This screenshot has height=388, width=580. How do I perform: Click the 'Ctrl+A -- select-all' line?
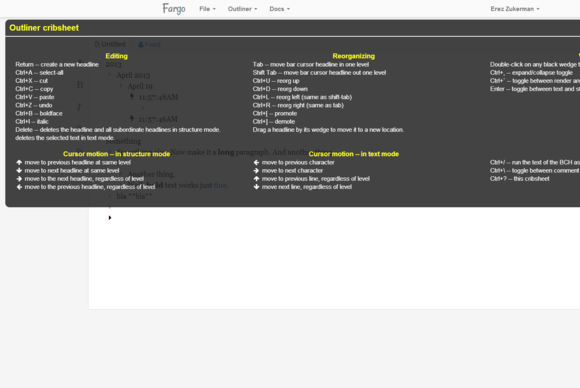[39, 72]
